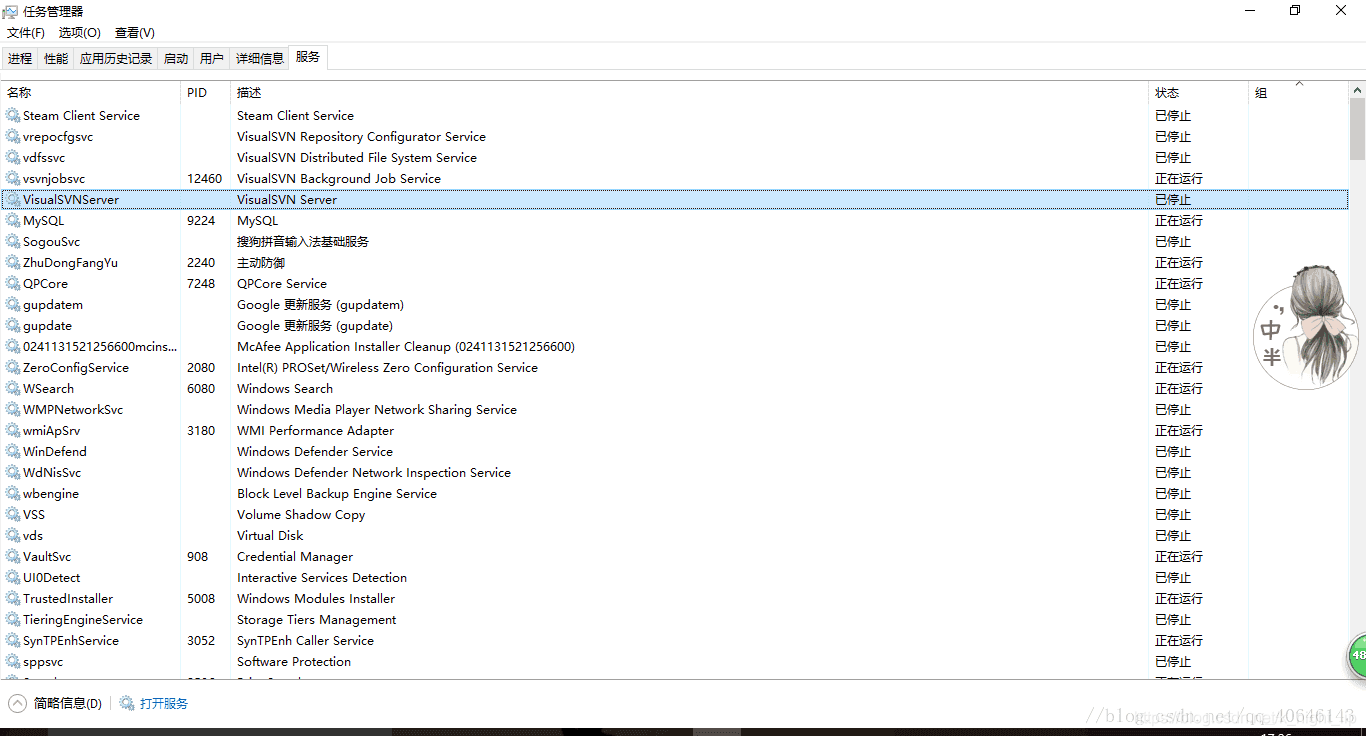Click the 'Software Protection' description
The height and width of the screenshot is (736, 1366).
pyautogui.click(x=294, y=662)
